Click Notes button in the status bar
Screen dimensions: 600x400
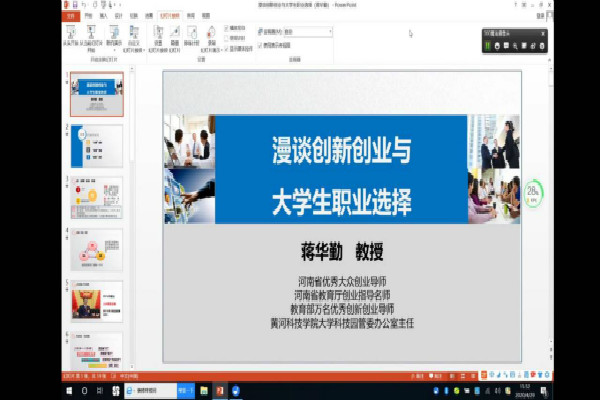point(417,376)
